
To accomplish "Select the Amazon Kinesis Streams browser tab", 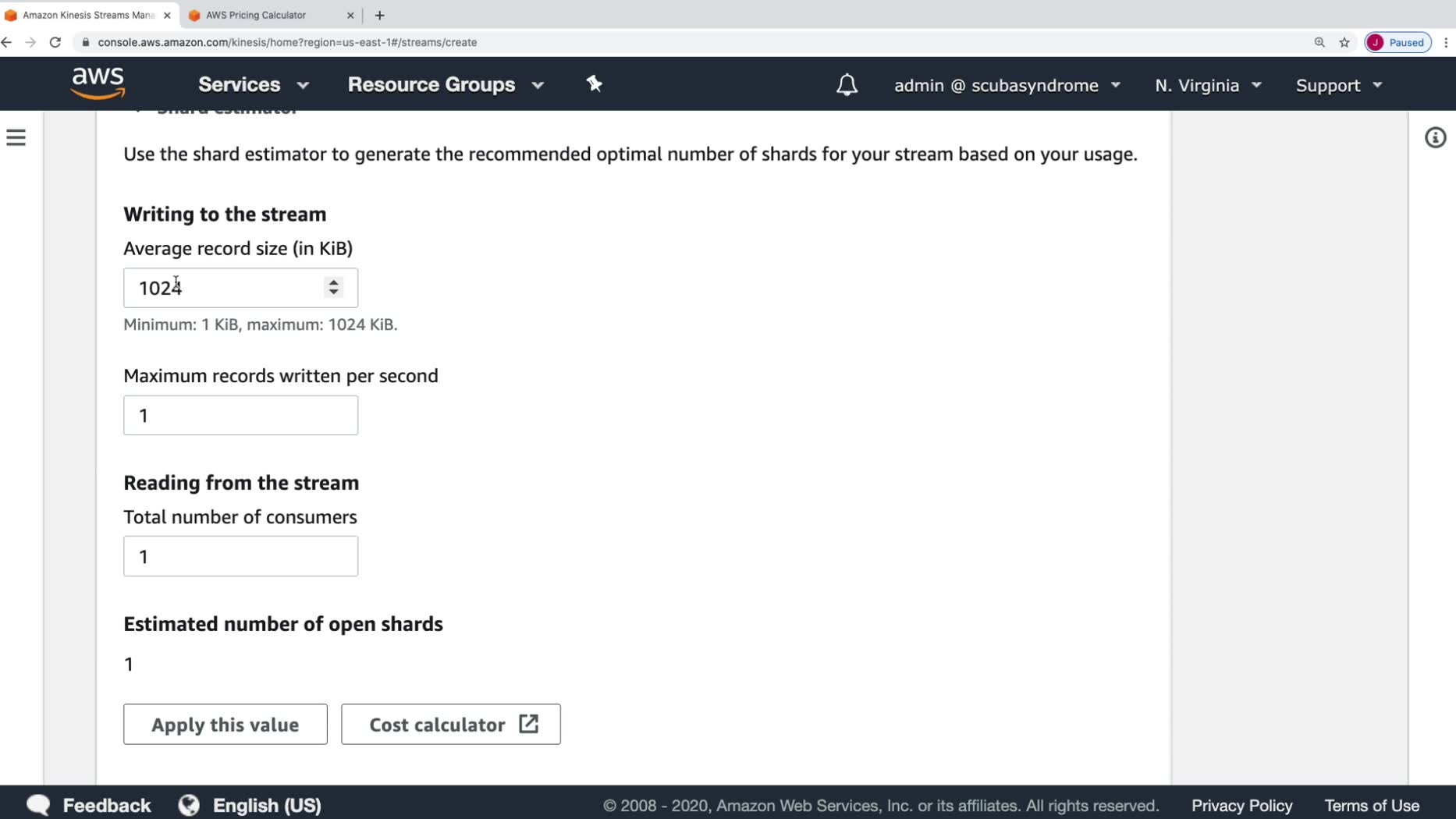I will (x=88, y=15).
